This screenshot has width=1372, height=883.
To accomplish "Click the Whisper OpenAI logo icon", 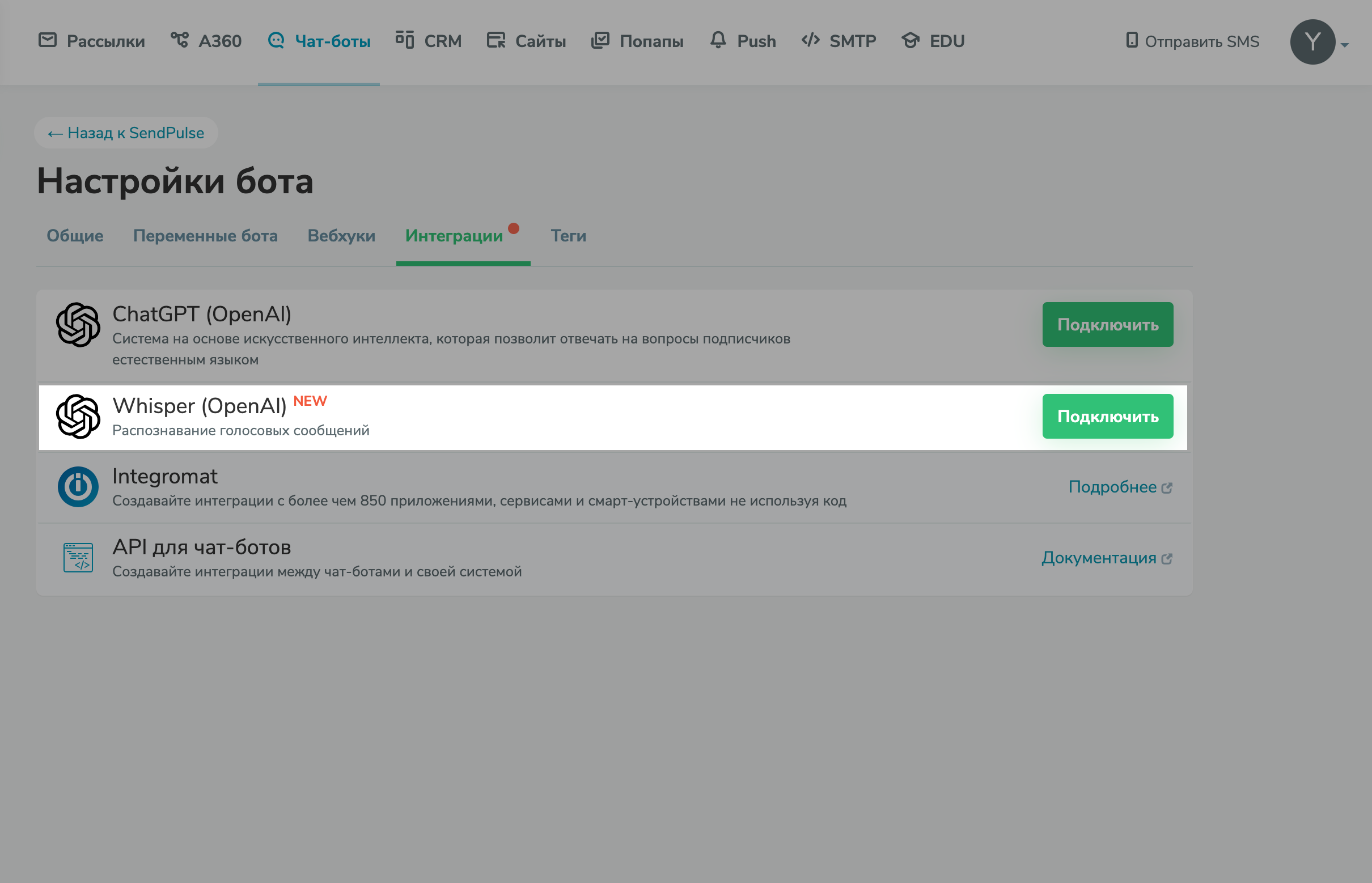I will pyautogui.click(x=78, y=416).
